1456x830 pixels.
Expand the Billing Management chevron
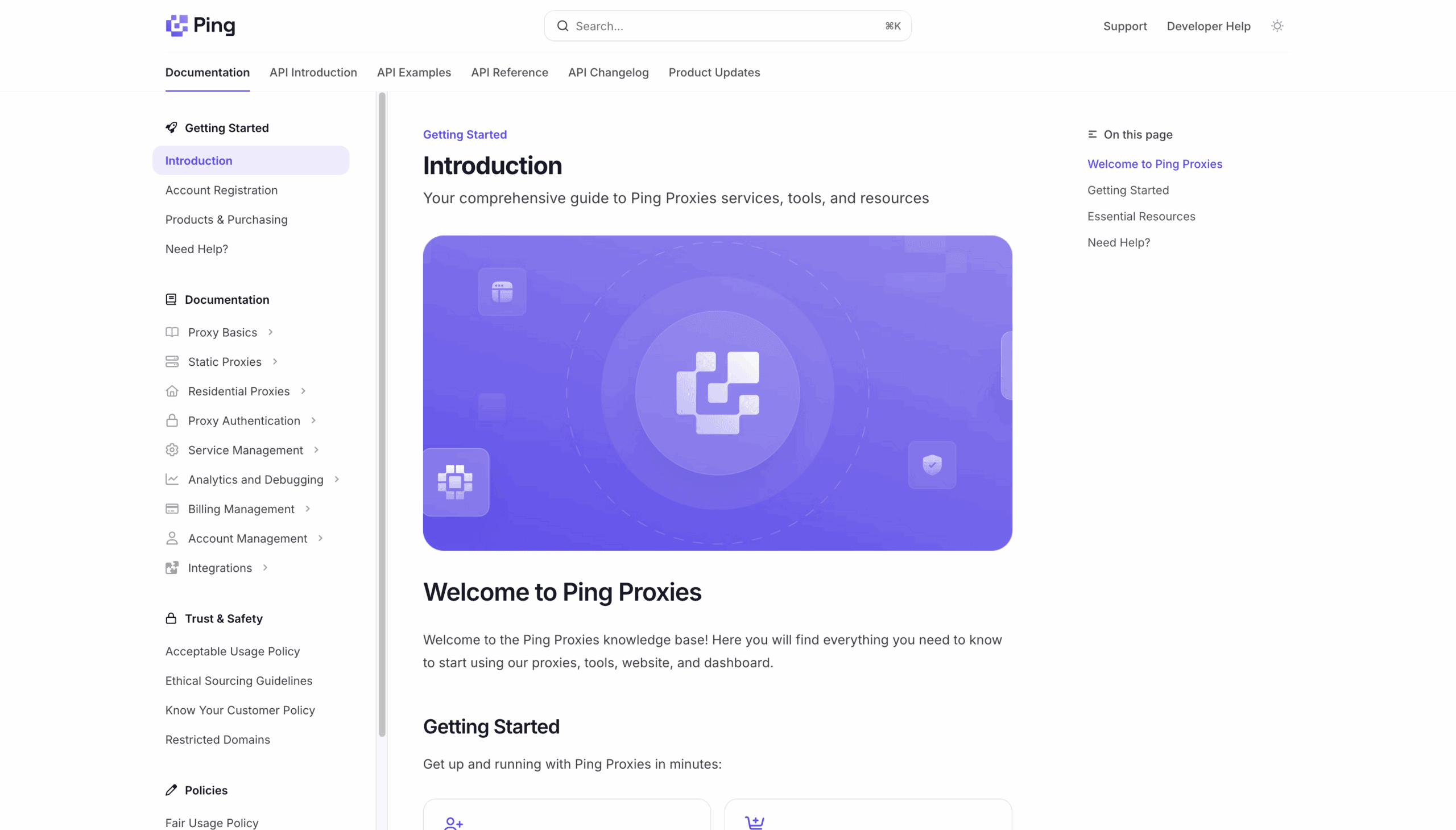point(308,509)
